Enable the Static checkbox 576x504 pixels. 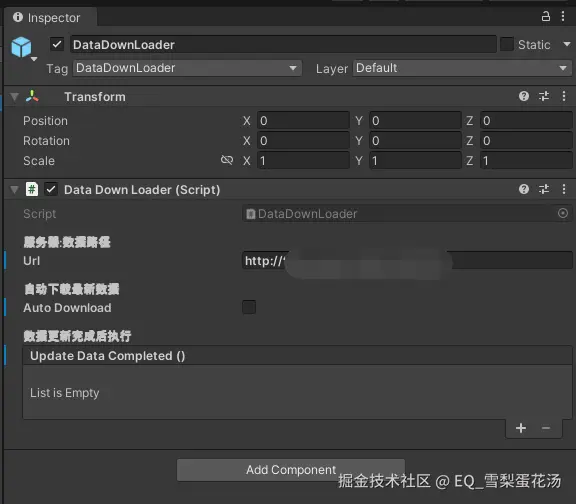coord(507,44)
